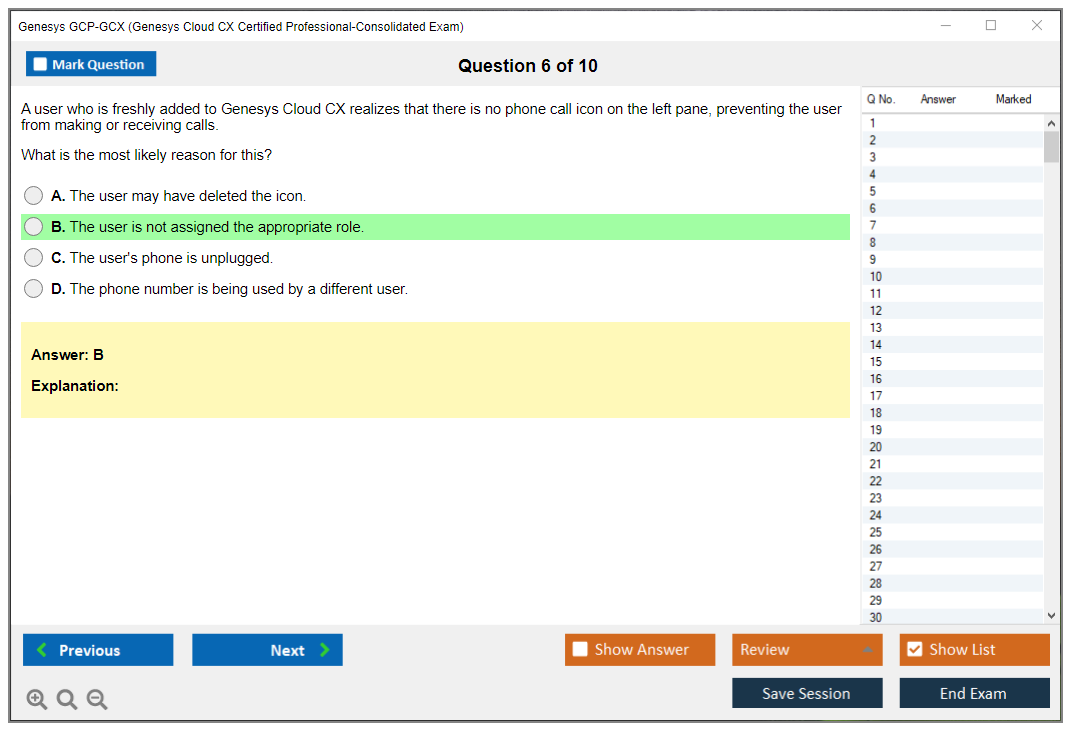The image size is (1075, 735).
Task: Toggle the Show Answer checkbox
Action: click(580, 650)
